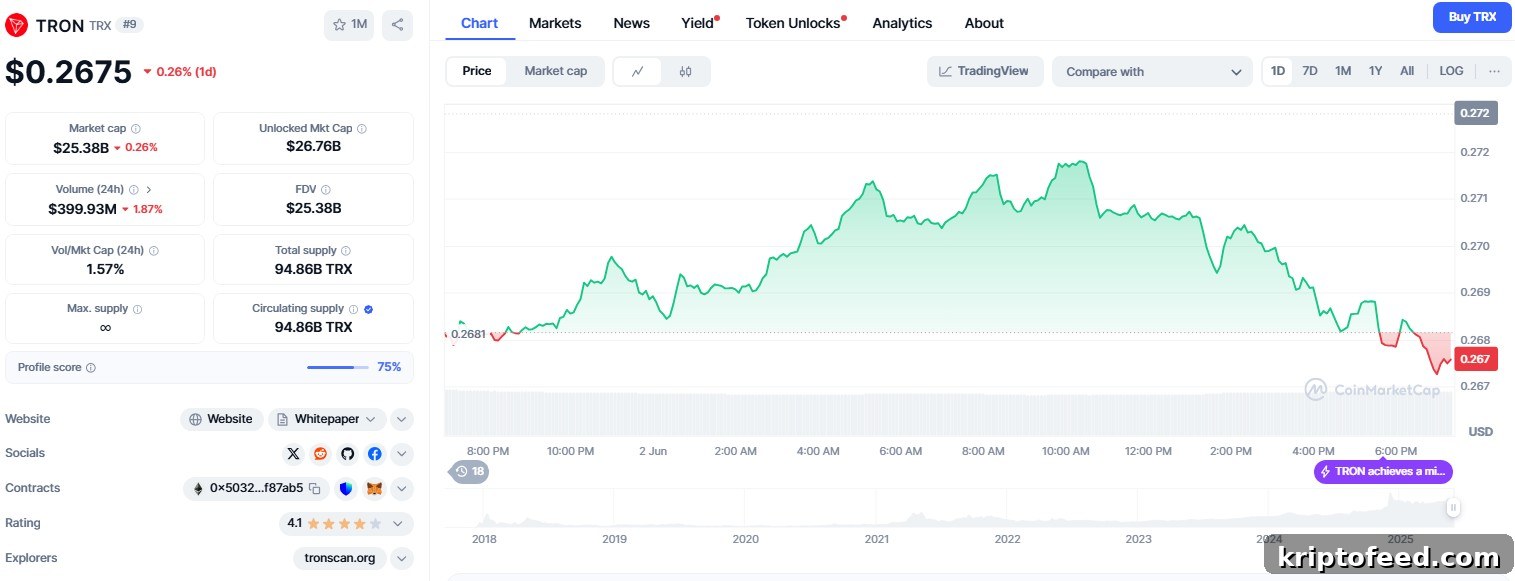This screenshot has height=581, width=1515.
Task: Select the 1D timeframe
Action: click(1278, 71)
